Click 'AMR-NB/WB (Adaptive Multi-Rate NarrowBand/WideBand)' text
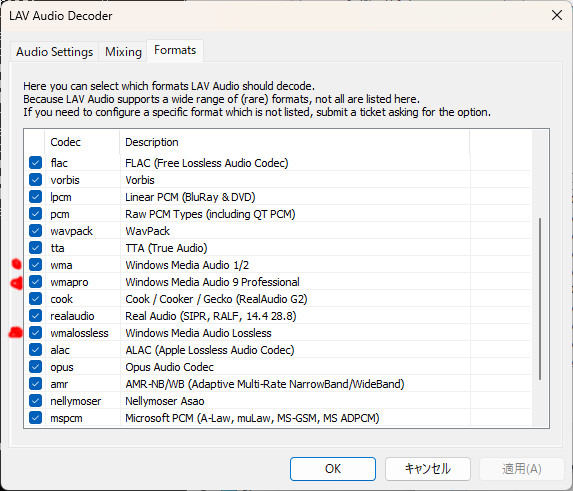The height and width of the screenshot is (491, 573). pyautogui.click(x=265, y=384)
